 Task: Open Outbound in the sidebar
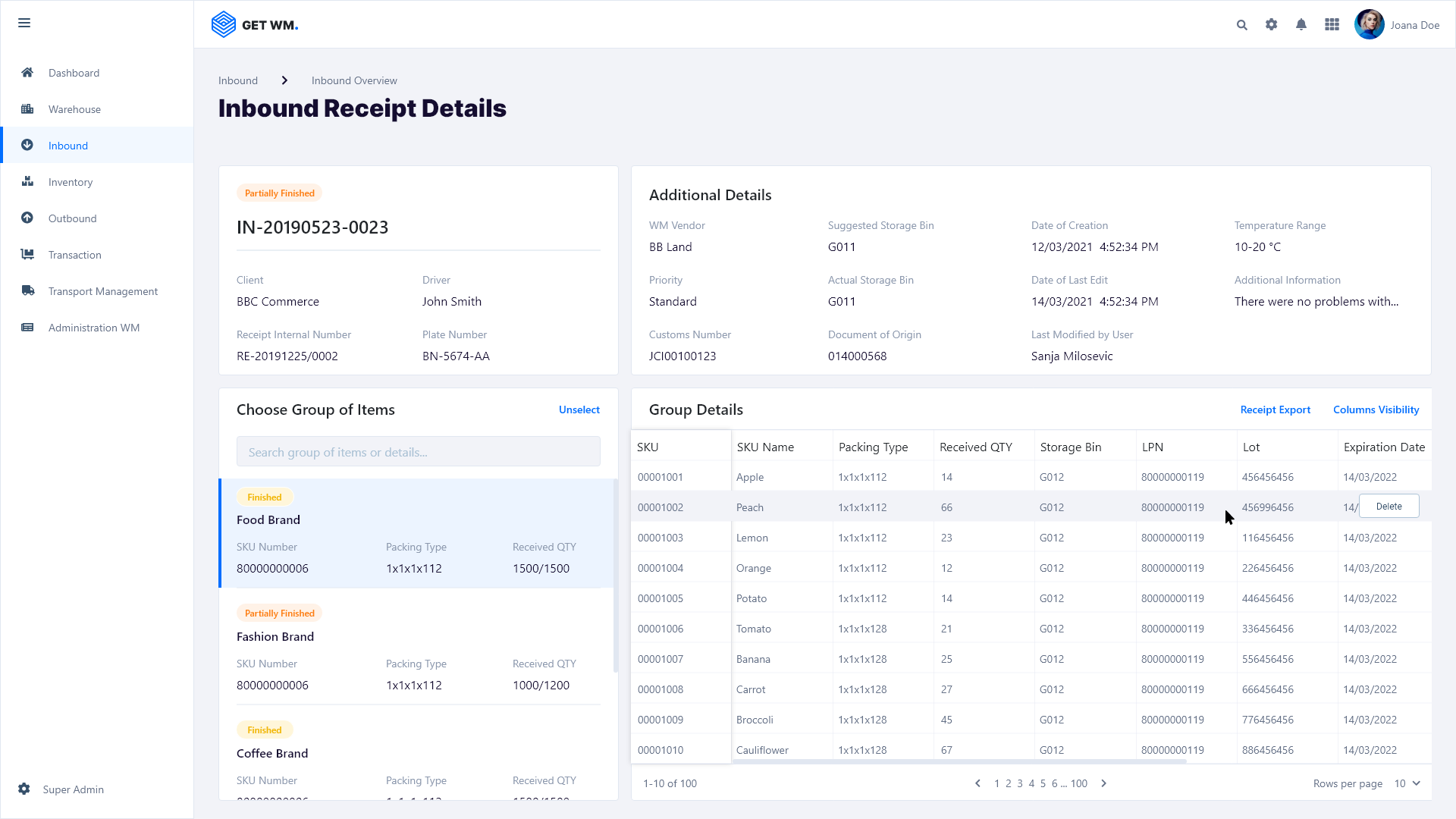[x=72, y=218]
